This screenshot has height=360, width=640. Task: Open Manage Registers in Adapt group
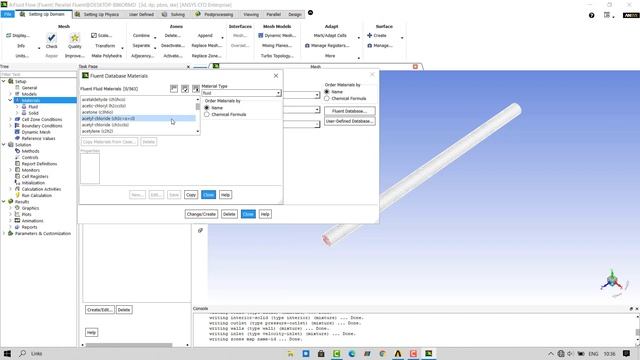[327, 45]
